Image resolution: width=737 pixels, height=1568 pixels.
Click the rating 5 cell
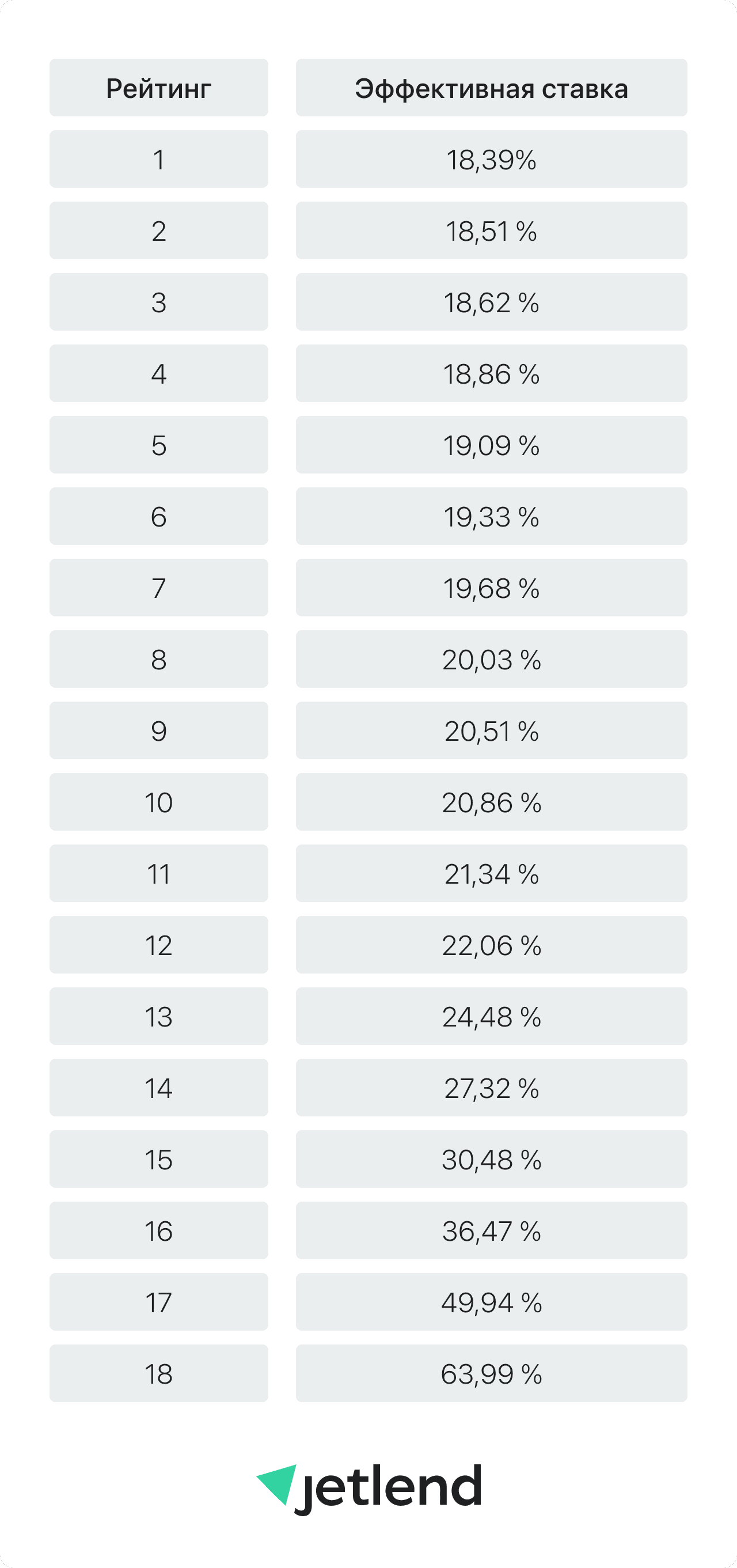(x=158, y=445)
